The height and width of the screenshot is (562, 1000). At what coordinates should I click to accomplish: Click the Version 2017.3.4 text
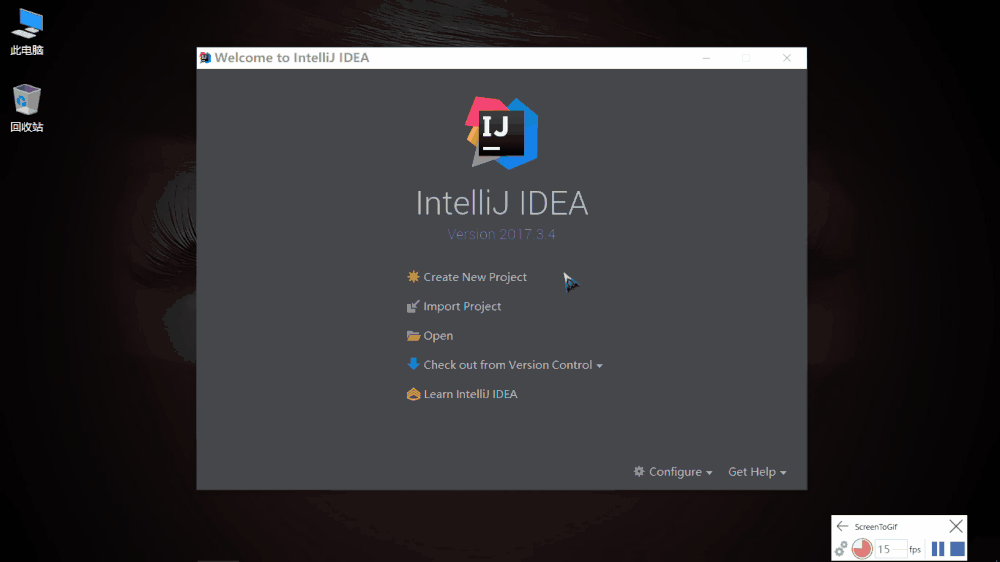point(501,234)
